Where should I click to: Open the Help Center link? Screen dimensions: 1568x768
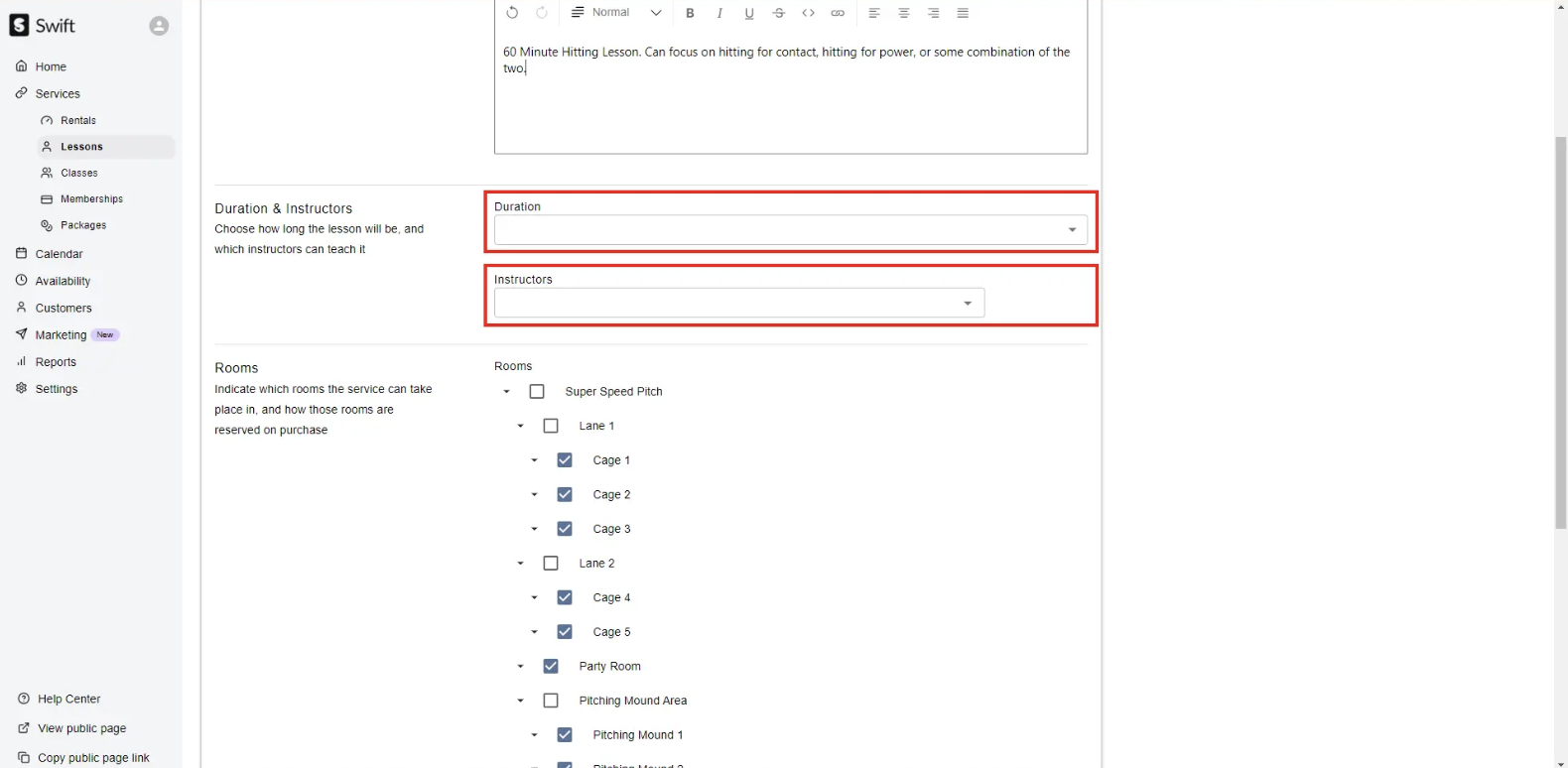(x=68, y=700)
